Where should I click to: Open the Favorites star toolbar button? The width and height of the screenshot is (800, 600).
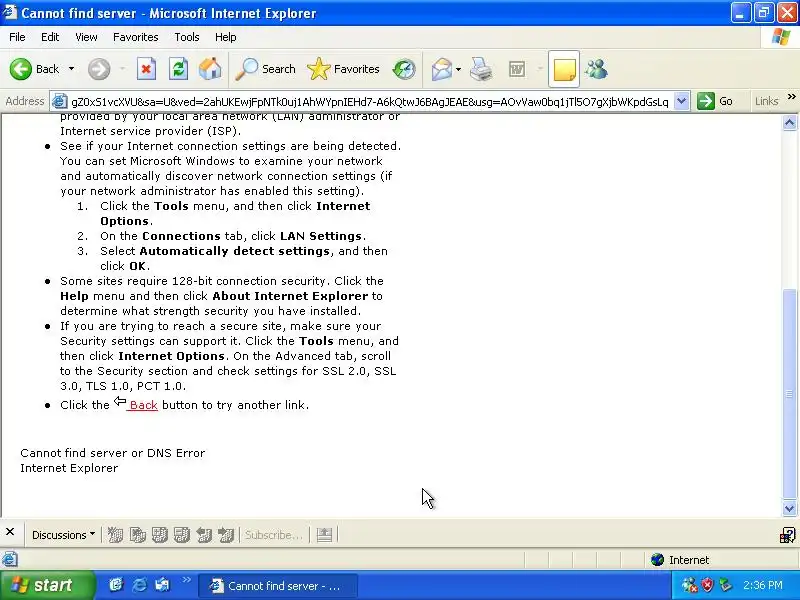point(343,69)
